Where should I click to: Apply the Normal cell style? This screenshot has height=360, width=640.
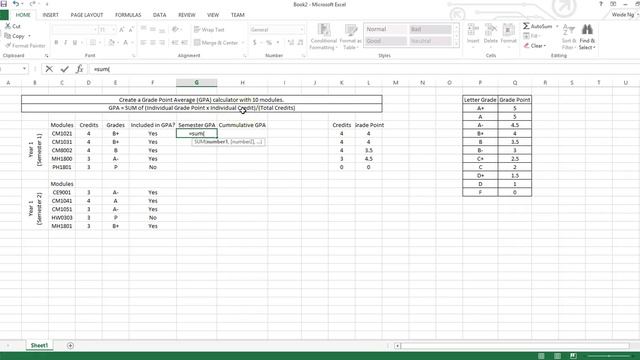click(385, 29)
